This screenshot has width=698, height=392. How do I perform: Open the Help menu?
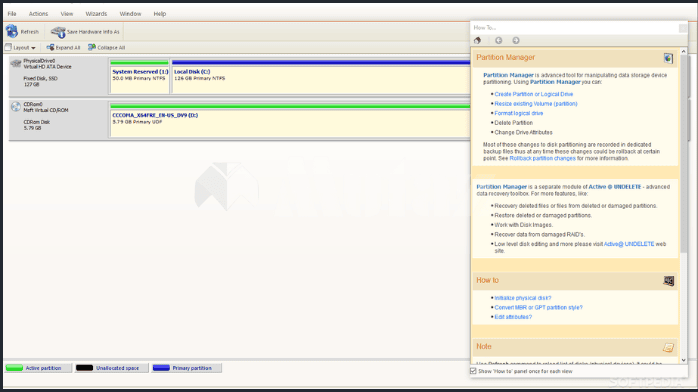tap(160, 14)
